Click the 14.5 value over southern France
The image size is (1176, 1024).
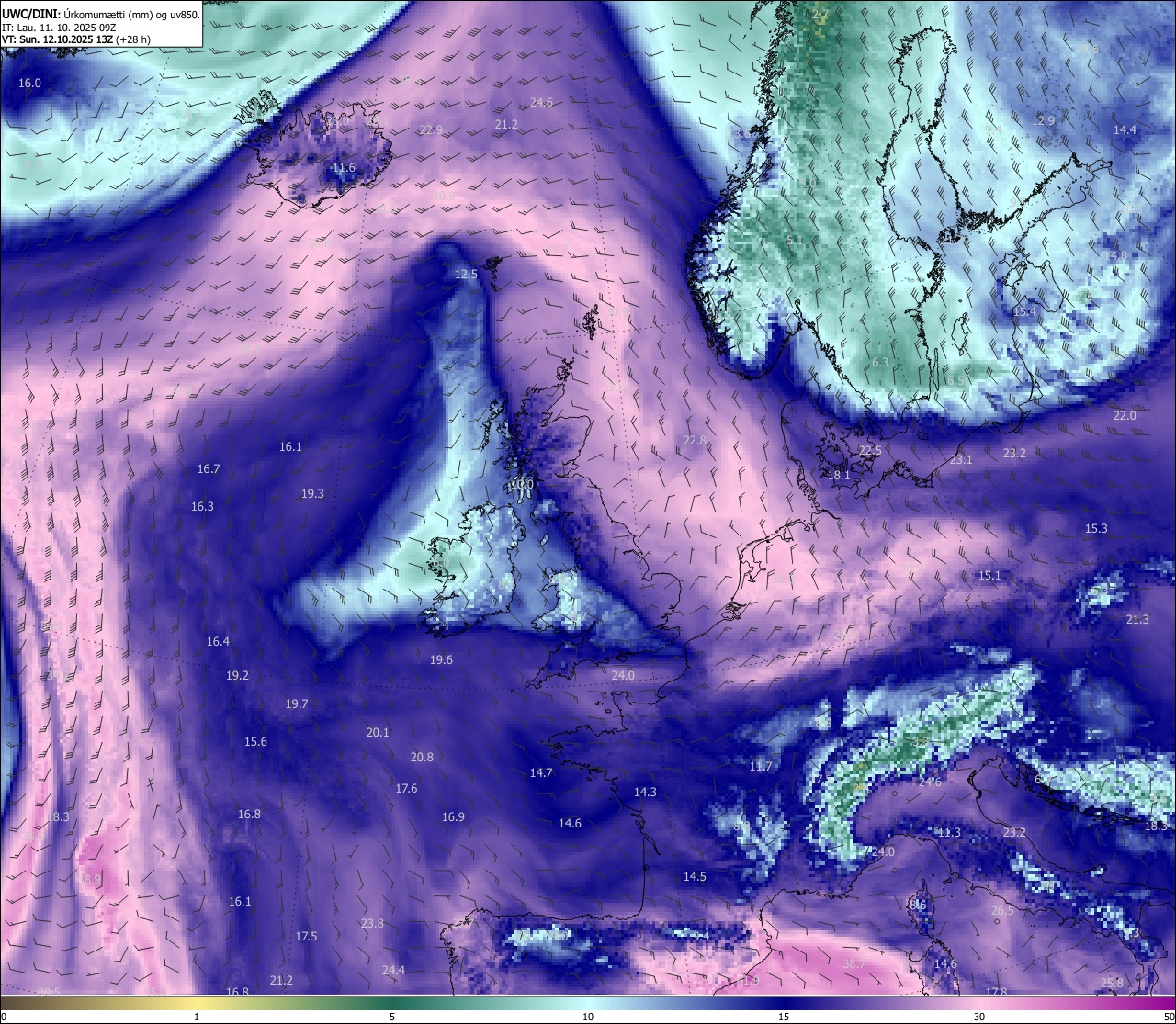pyautogui.click(x=695, y=877)
